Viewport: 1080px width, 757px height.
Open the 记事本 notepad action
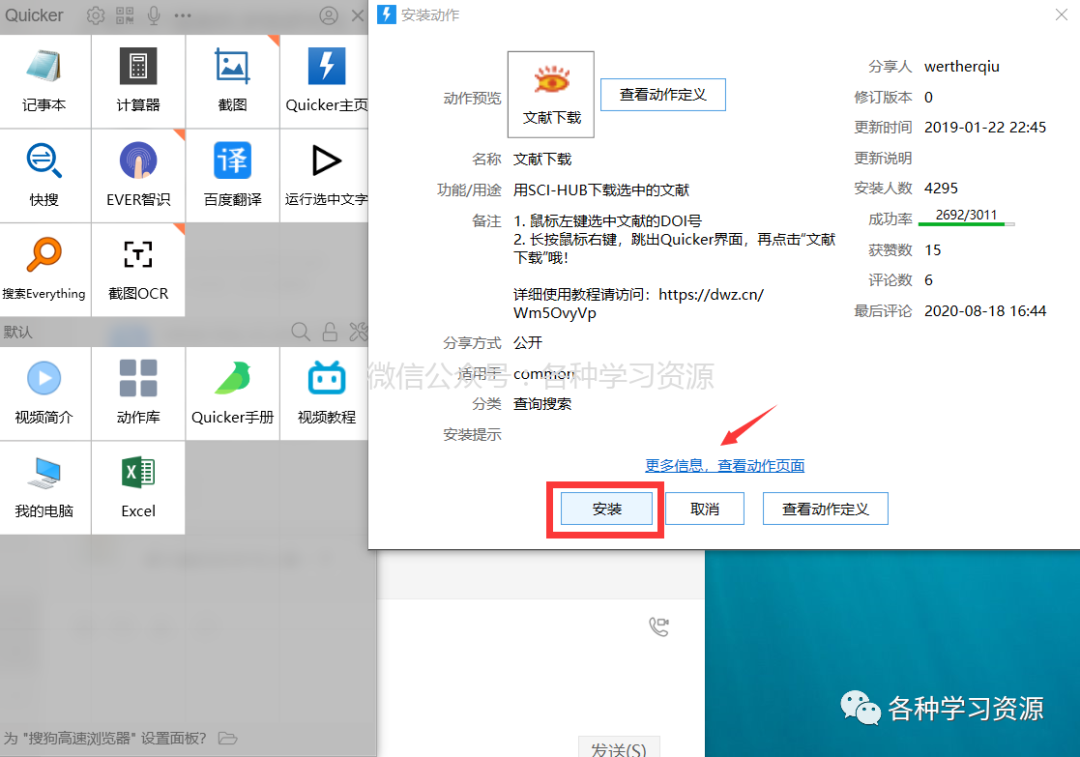click(44, 81)
